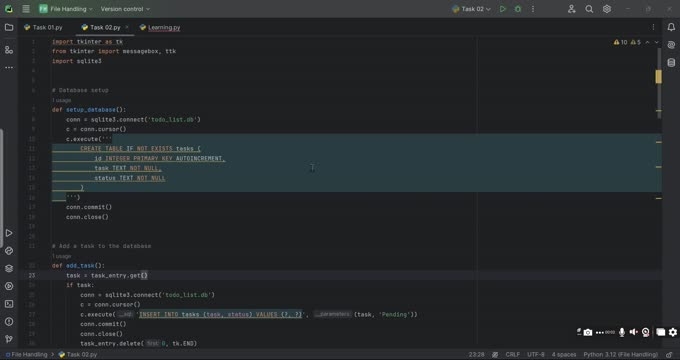
Task: Toggle system speaker audio in recorder overlay
Action: [x=634, y=332]
